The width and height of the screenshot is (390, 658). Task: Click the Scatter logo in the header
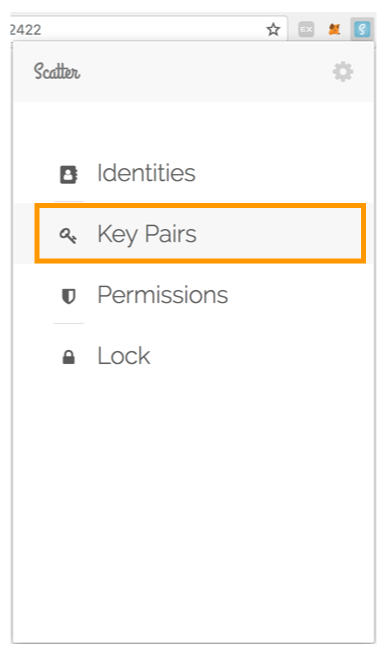[57, 71]
